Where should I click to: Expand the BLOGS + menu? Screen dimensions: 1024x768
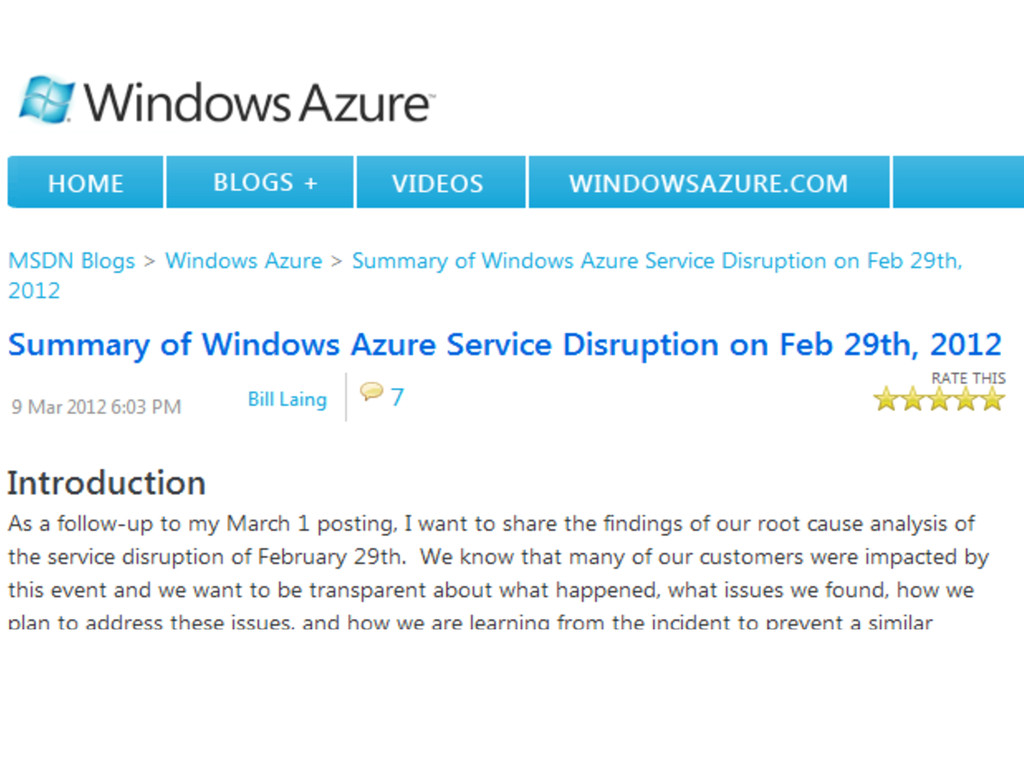click(x=264, y=183)
